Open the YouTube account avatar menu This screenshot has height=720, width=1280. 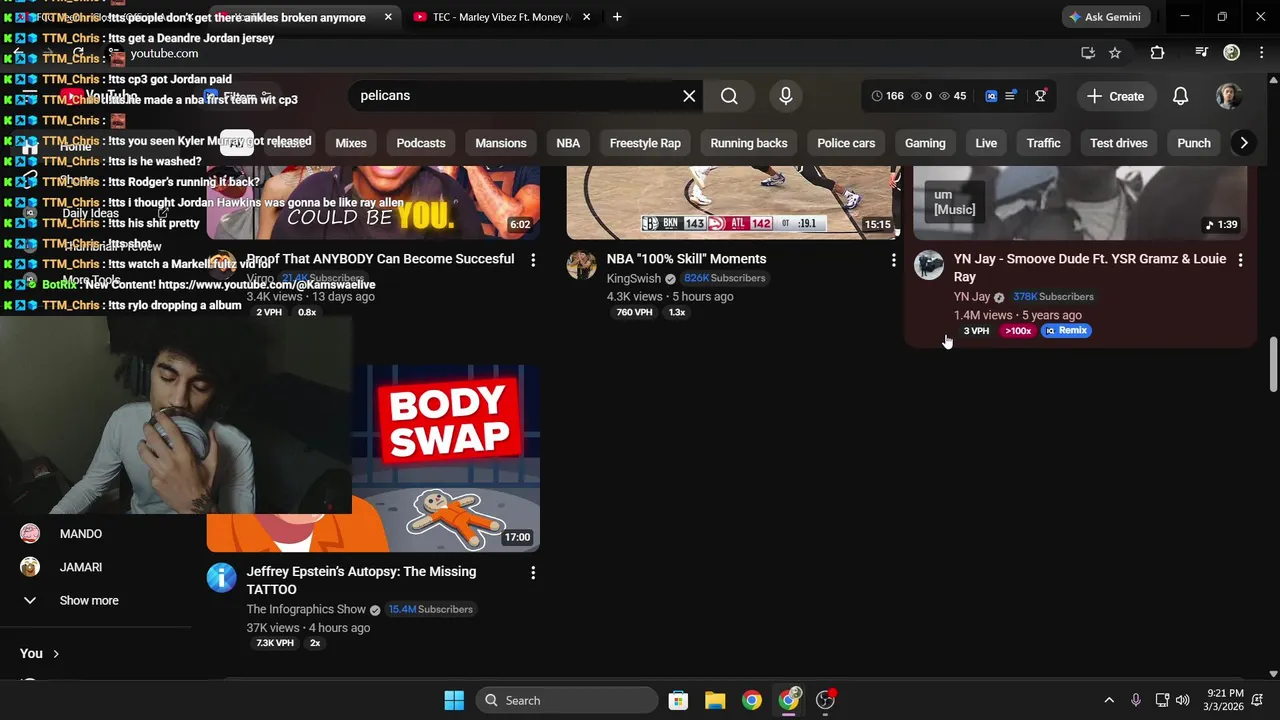[1229, 96]
